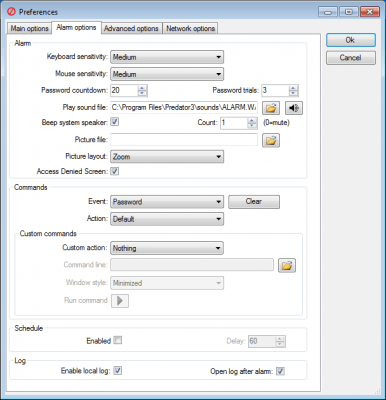386x400 pixels.
Task: Click the Password countdown field
Action: click(x=124, y=90)
